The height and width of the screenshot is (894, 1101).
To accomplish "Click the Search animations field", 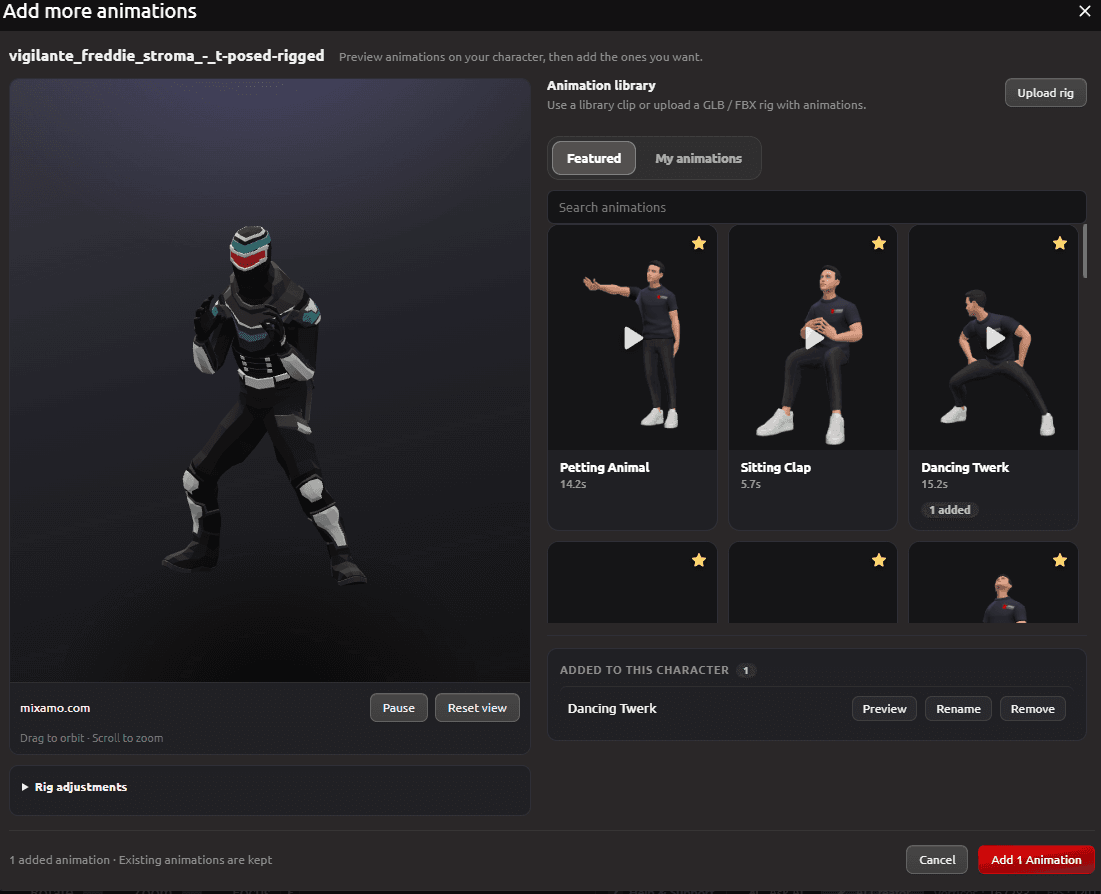I will tap(816, 207).
